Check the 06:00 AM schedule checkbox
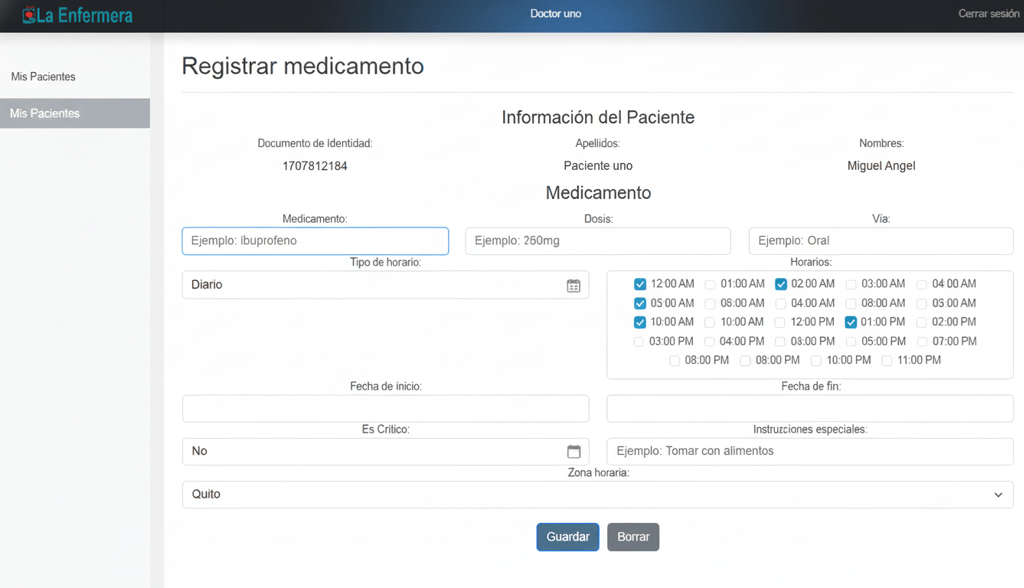 [710, 303]
